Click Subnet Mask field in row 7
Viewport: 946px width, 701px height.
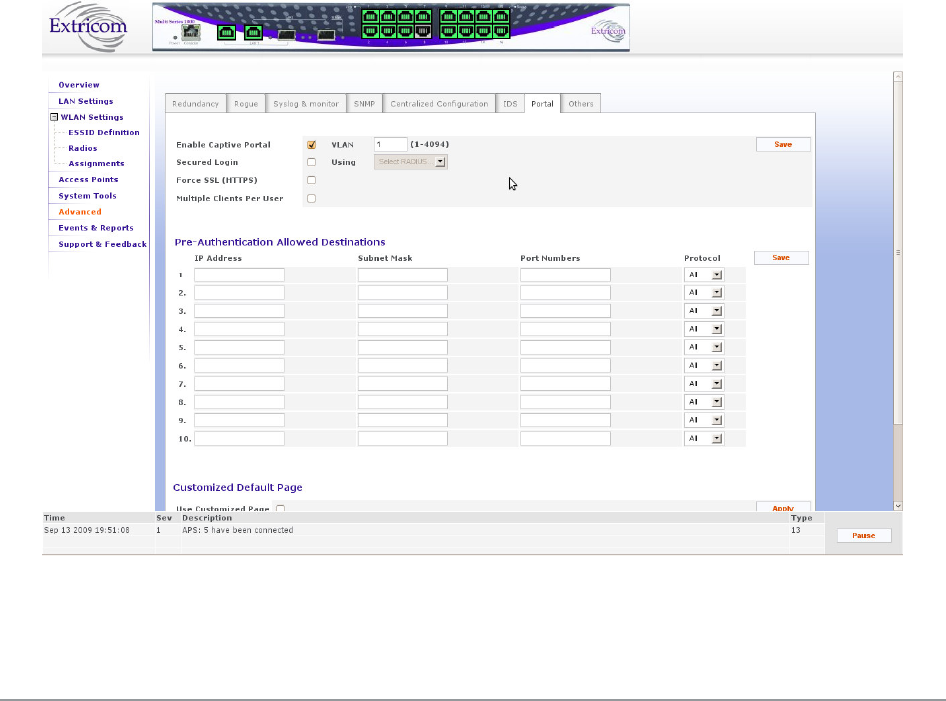(403, 384)
